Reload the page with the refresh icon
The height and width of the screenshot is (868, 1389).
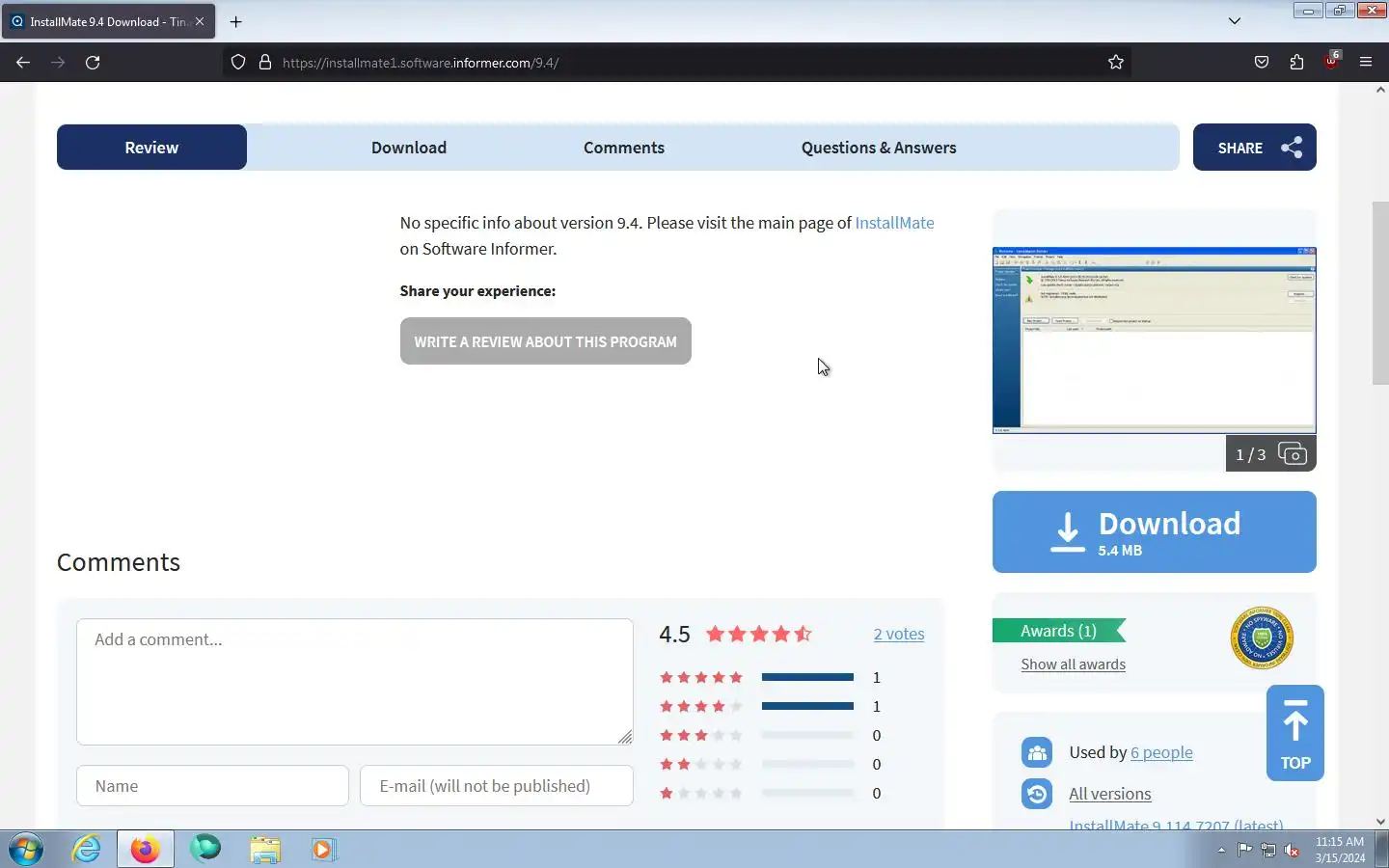(93, 63)
